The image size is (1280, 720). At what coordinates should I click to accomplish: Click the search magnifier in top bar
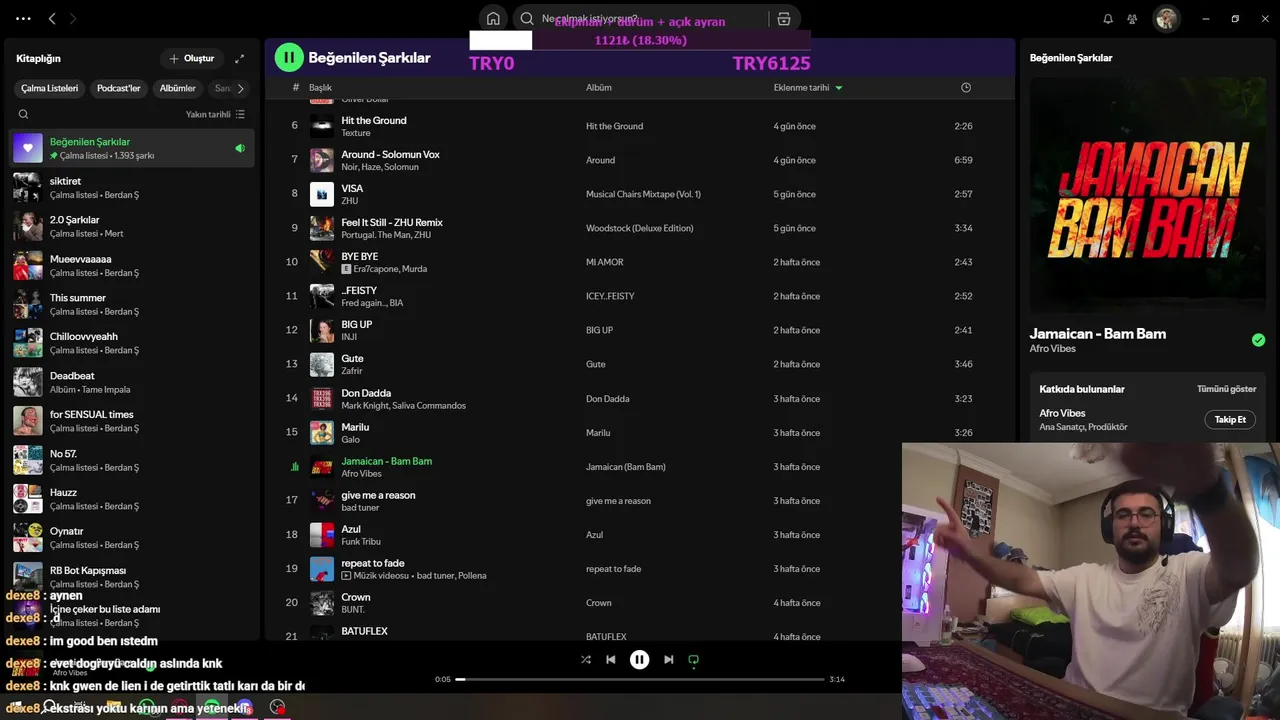click(527, 19)
